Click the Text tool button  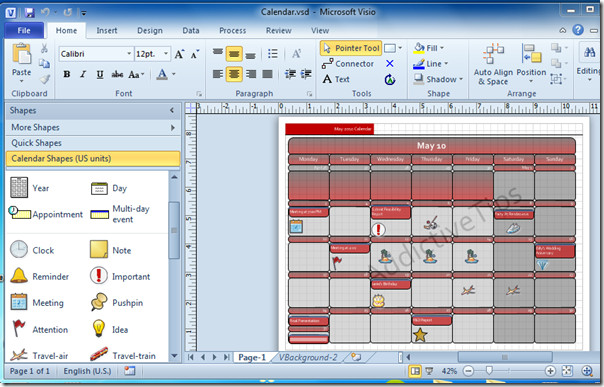336,79
